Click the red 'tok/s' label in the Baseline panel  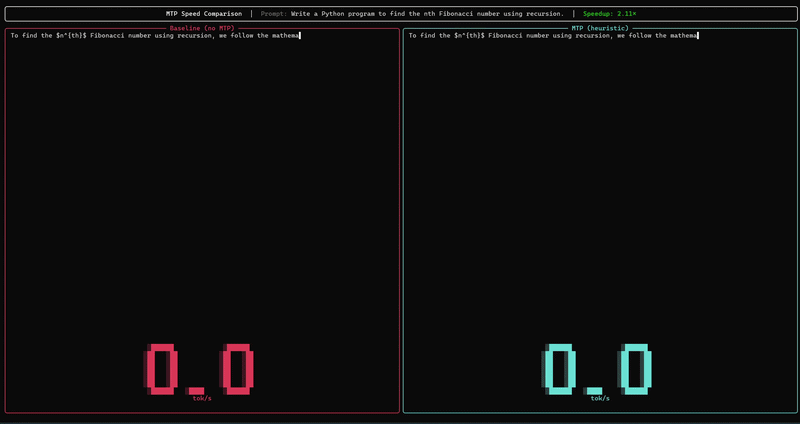click(x=202, y=398)
